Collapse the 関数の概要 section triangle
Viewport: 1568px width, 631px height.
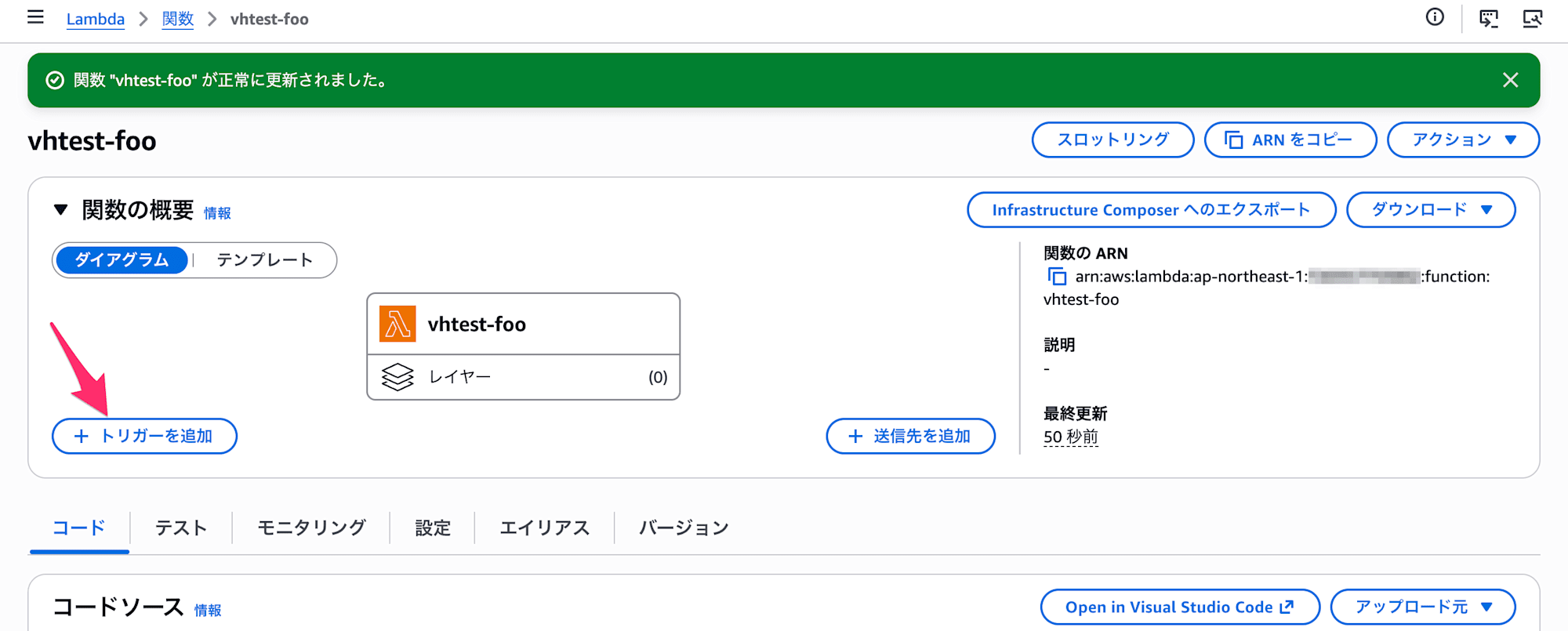pyautogui.click(x=60, y=209)
